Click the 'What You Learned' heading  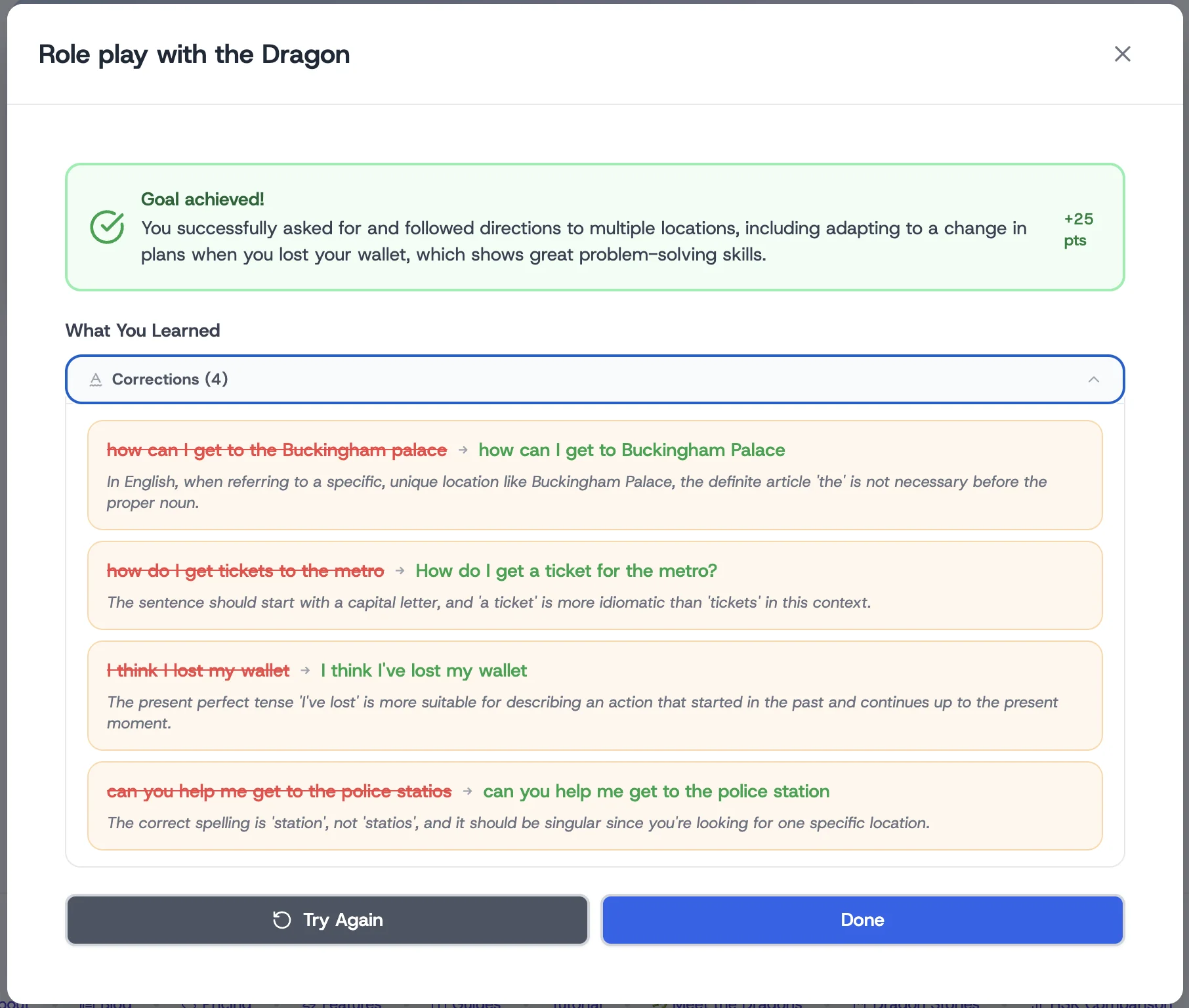click(142, 330)
